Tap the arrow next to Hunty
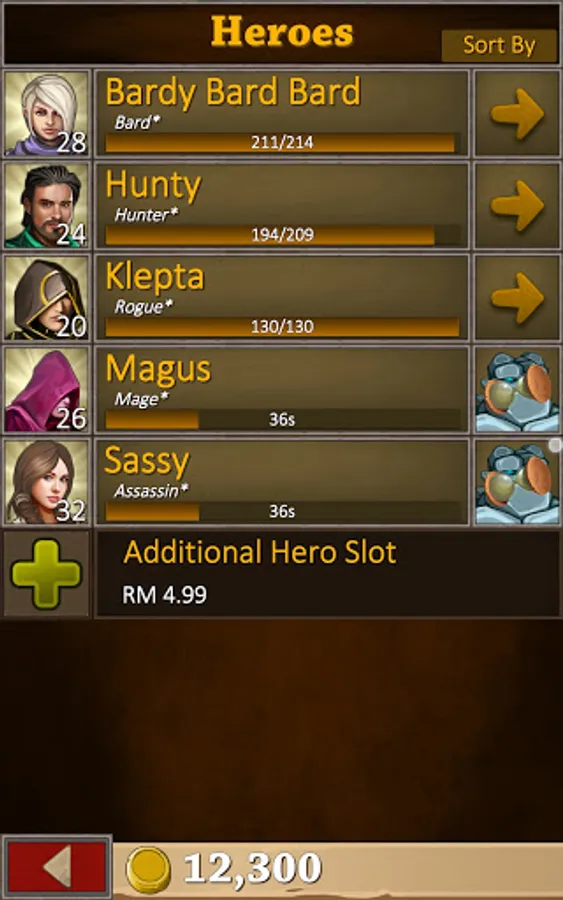The width and height of the screenshot is (563, 900). pos(517,205)
